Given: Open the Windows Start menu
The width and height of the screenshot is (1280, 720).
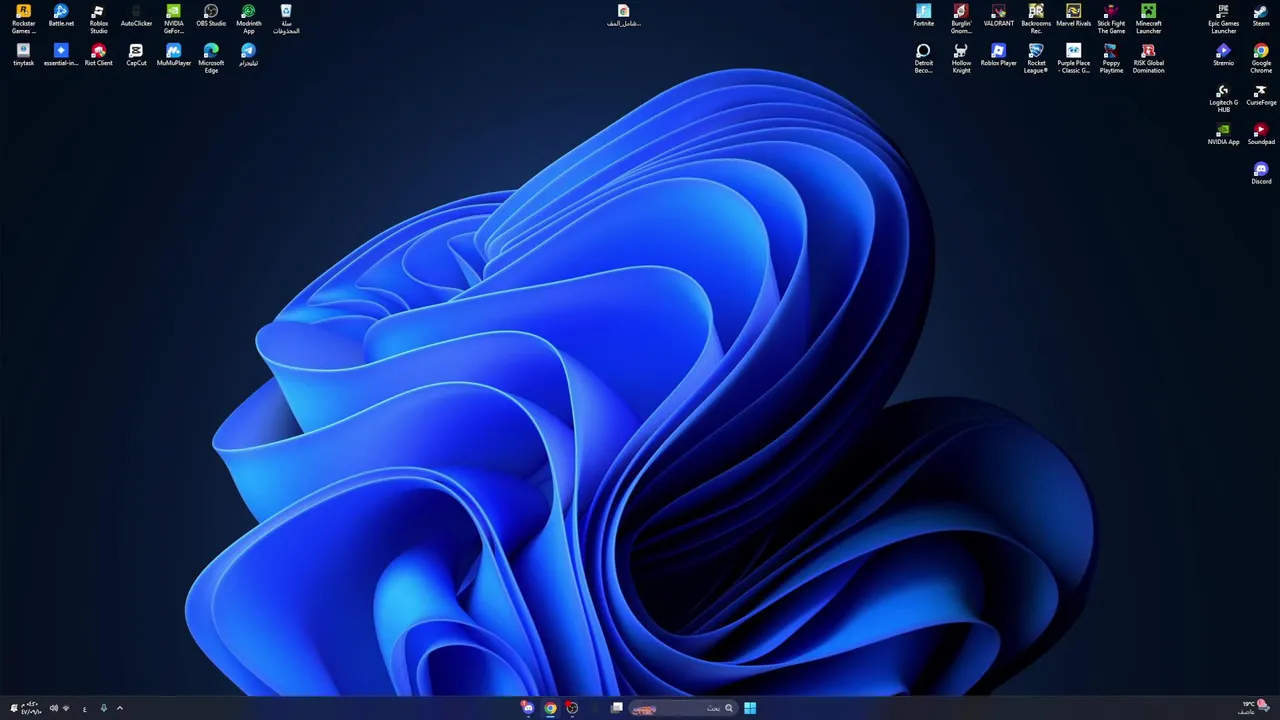Looking at the screenshot, I should 750,708.
